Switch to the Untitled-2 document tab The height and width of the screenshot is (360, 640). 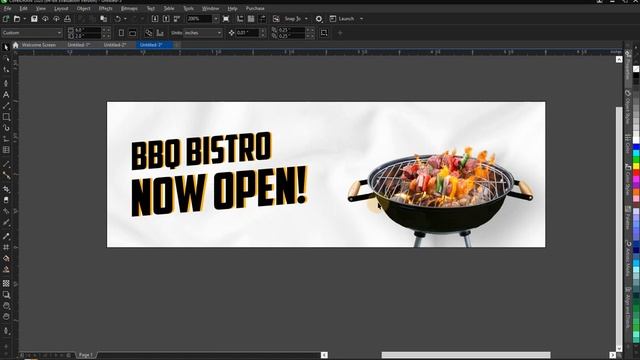[x=115, y=45]
